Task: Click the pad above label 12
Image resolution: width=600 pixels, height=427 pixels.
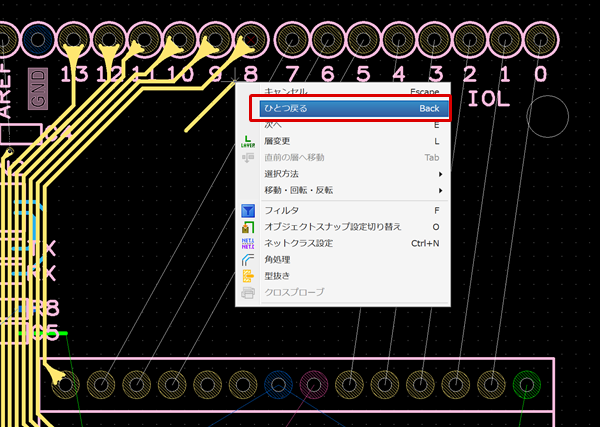Action: (109, 39)
